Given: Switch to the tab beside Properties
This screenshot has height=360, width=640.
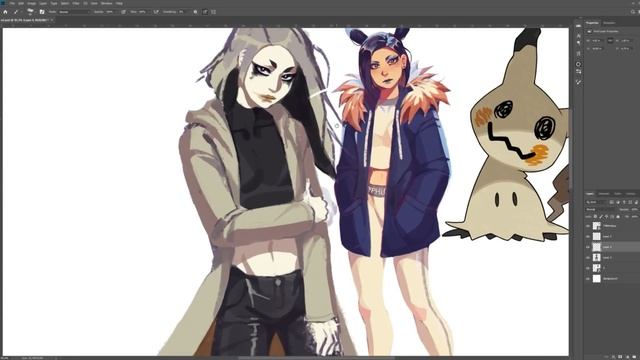Looking at the screenshot, I should (x=609, y=23).
